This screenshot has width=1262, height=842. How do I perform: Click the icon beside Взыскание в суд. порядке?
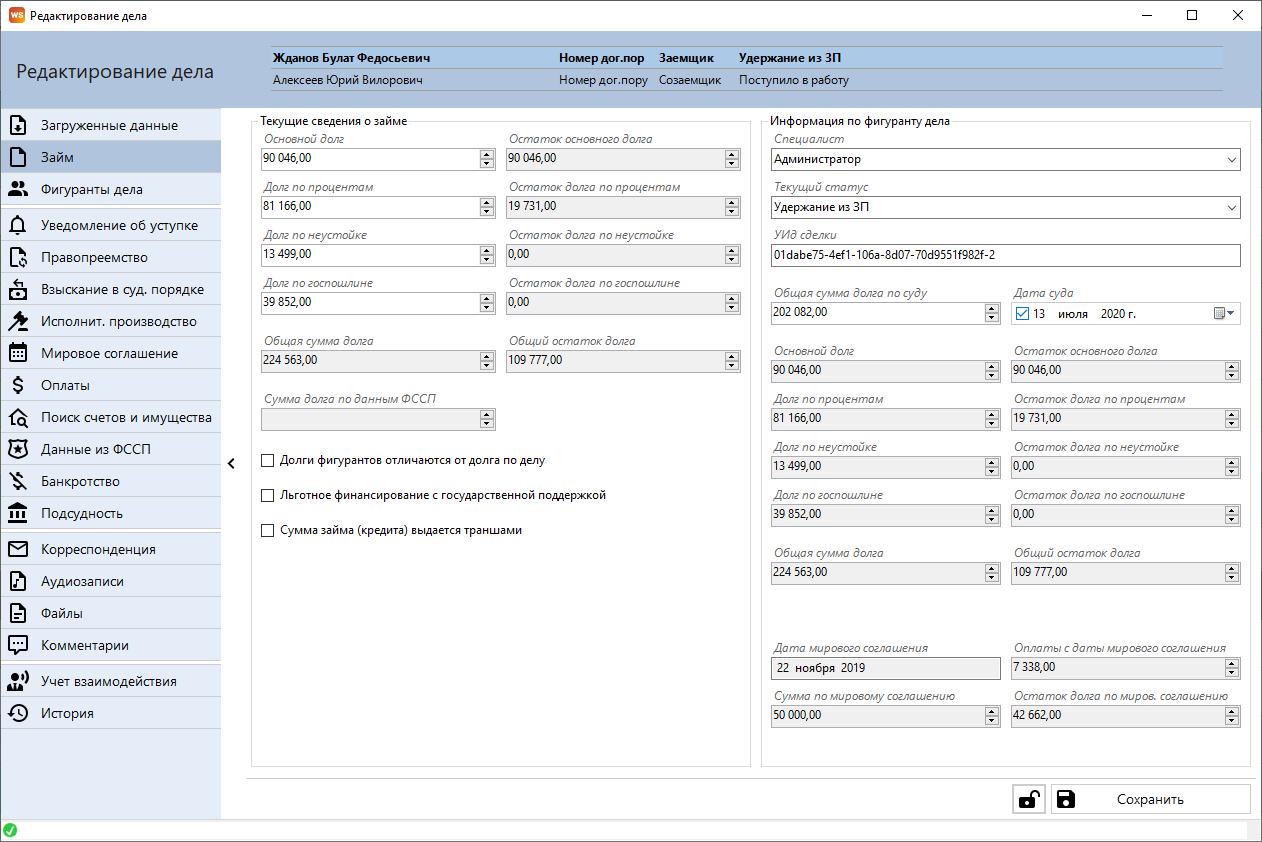click(x=18, y=289)
